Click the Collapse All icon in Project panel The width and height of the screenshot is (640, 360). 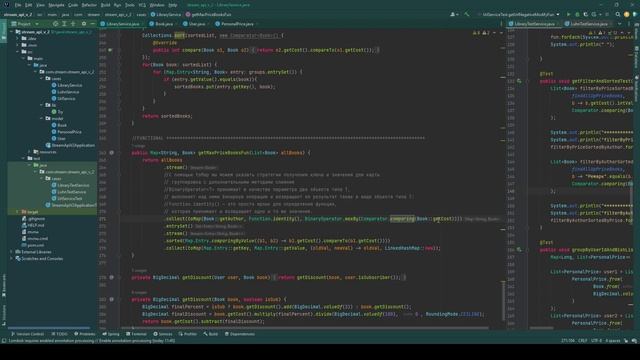tap(73, 24)
